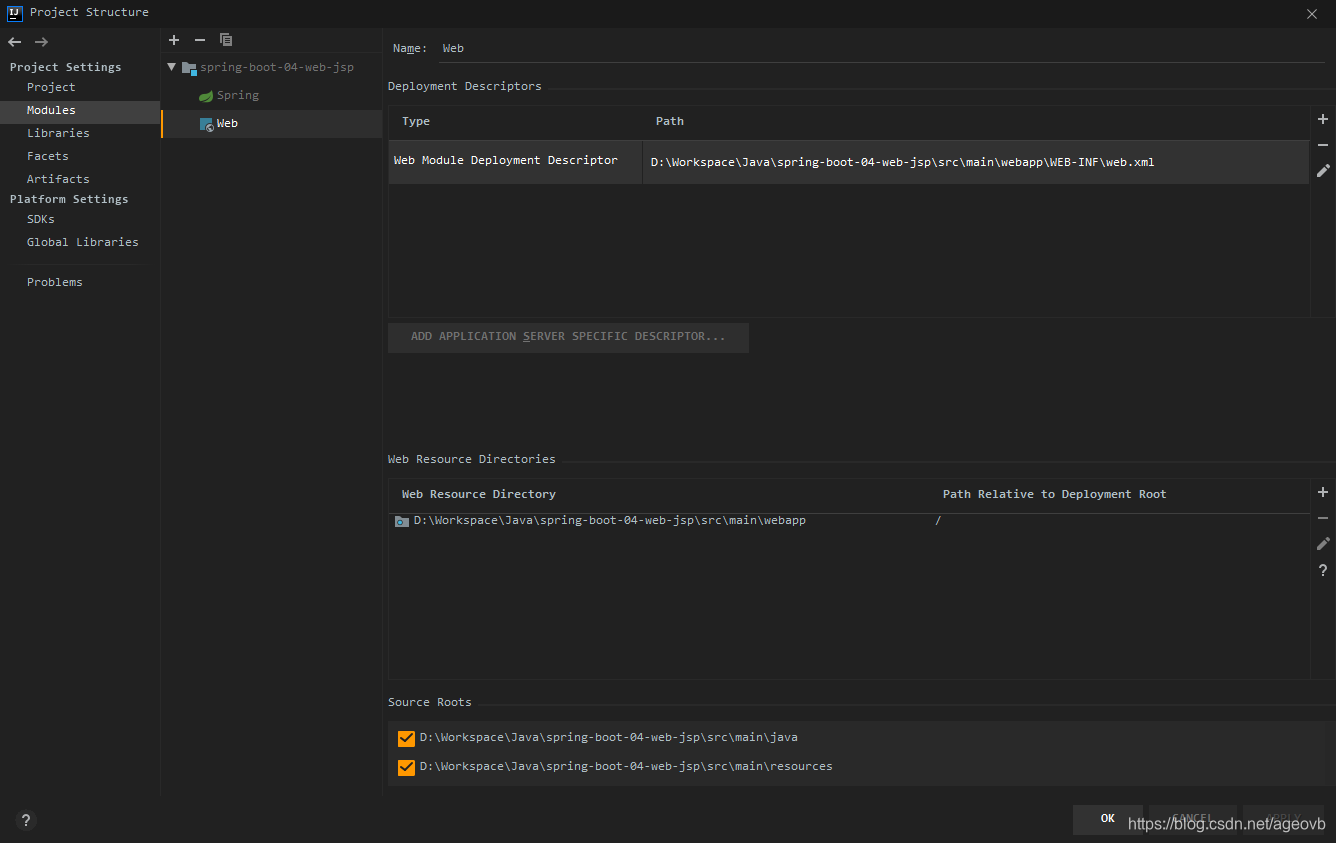Viewport: 1336px width, 843px height.
Task: Go forward with the right arrow icon
Action: 41,42
